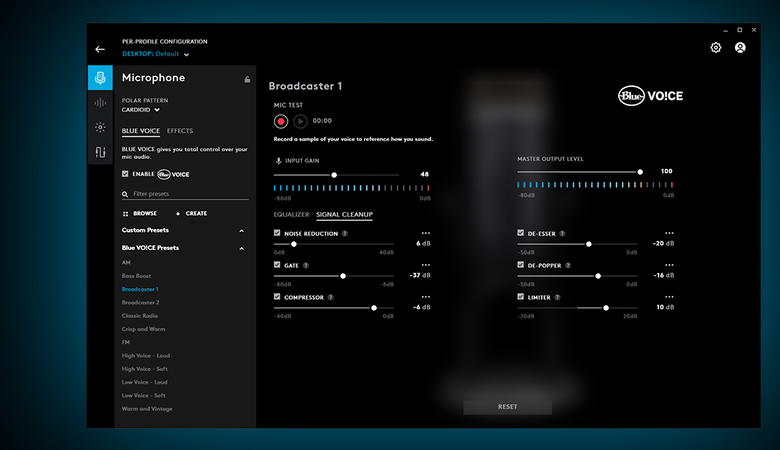Toggle the Noise Reduction checkbox

click(x=277, y=233)
